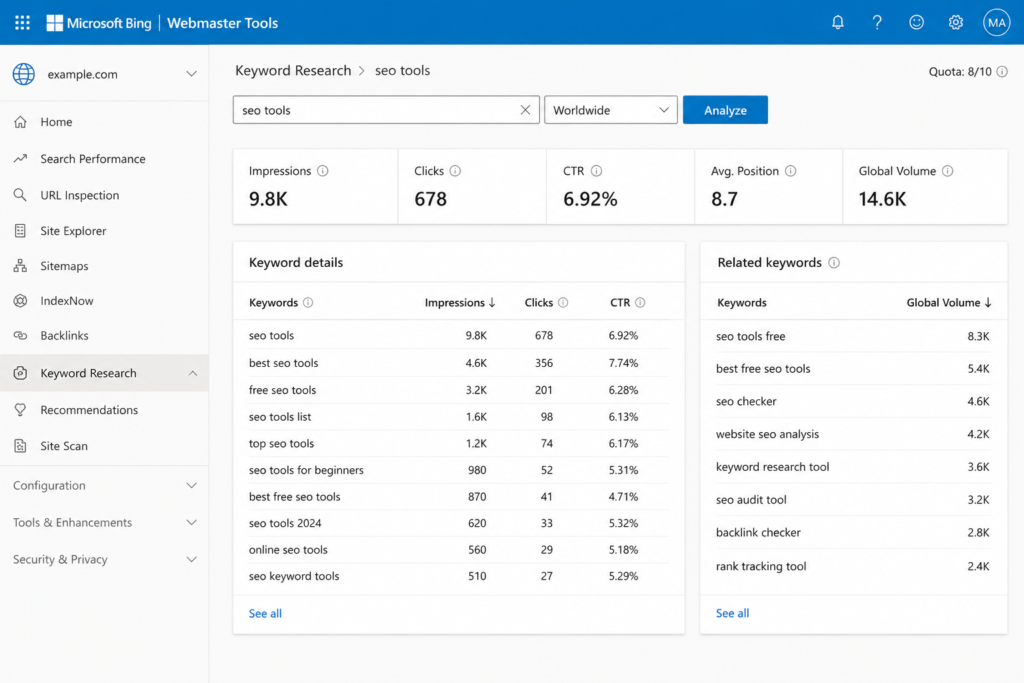Image resolution: width=1024 pixels, height=683 pixels.
Task: Clear the seo tools search field
Action: (x=525, y=110)
